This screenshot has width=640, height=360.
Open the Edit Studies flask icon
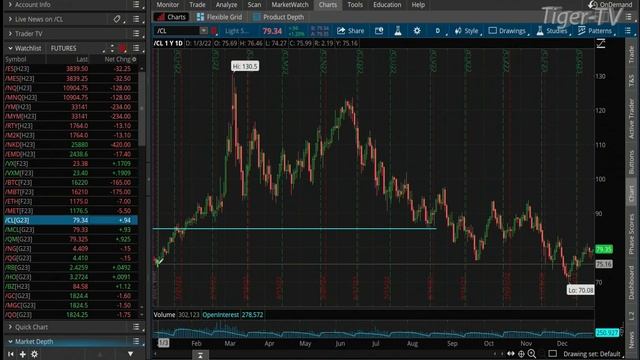[398, 31]
